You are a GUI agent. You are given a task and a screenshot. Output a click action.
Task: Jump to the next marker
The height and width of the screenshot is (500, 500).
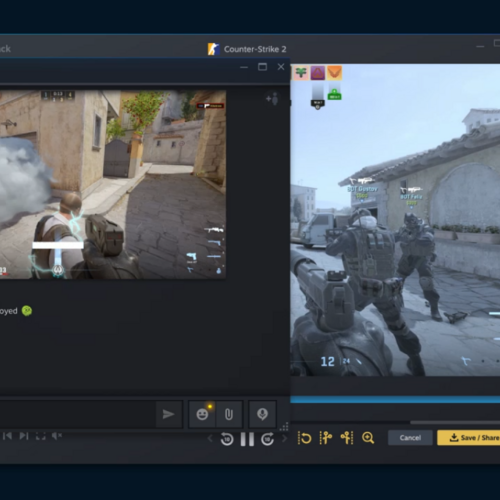coord(24,436)
